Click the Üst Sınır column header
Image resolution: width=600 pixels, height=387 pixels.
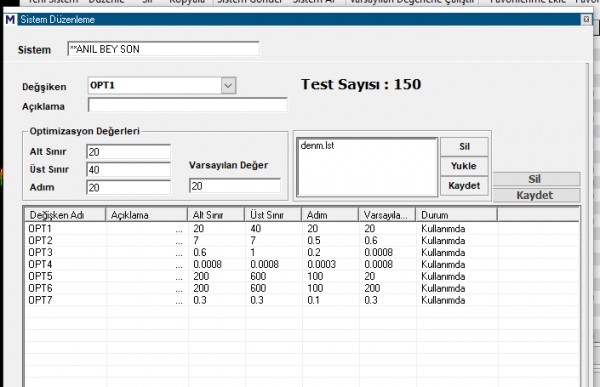(x=273, y=215)
